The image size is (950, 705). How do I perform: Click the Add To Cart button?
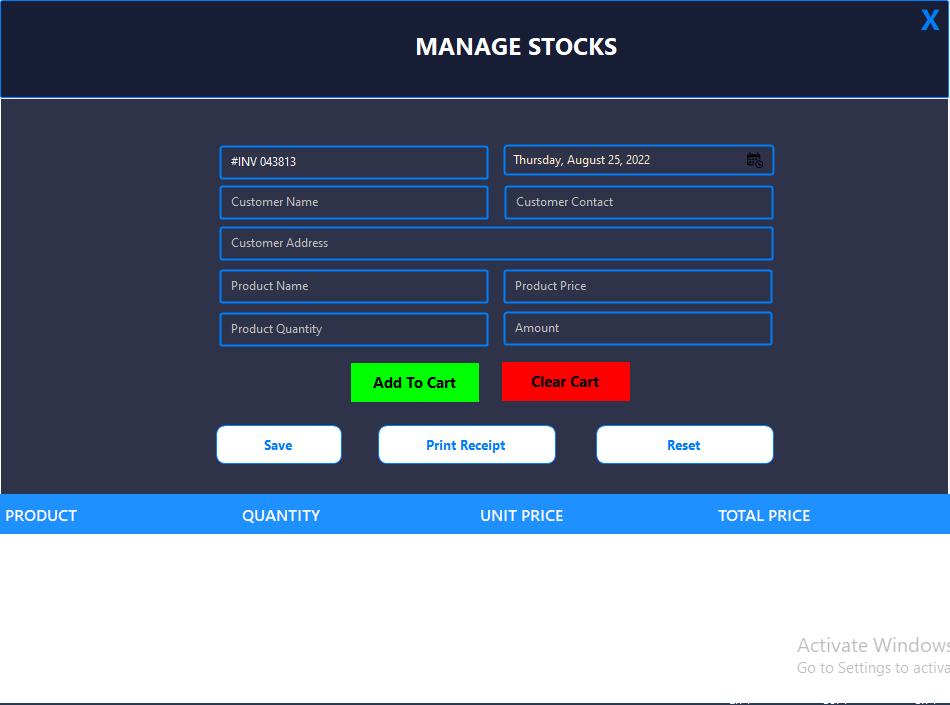pos(415,382)
